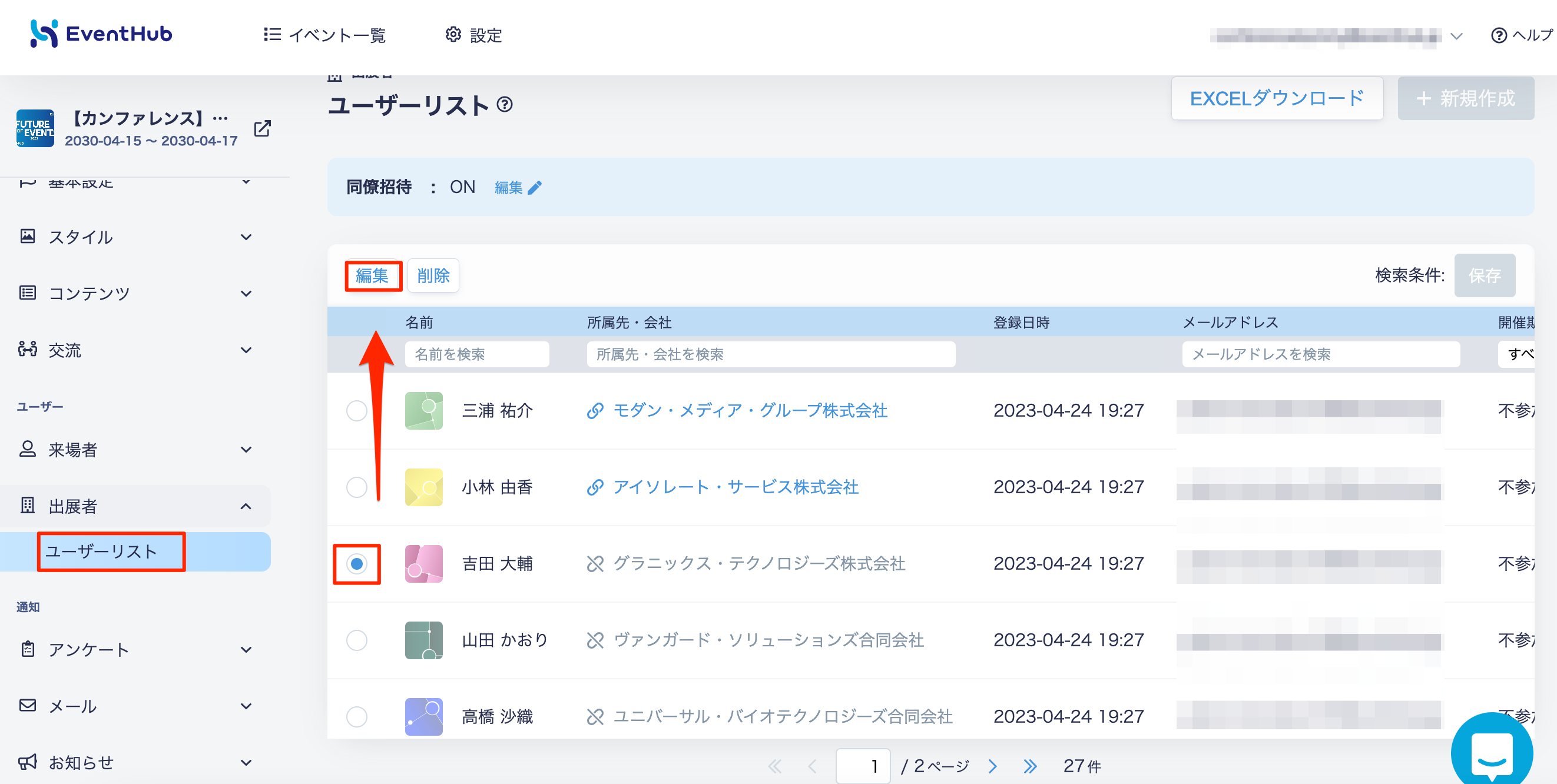Collapse the 出展者 sidebar section
The height and width of the screenshot is (784, 1557).
(x=135, y=506)
